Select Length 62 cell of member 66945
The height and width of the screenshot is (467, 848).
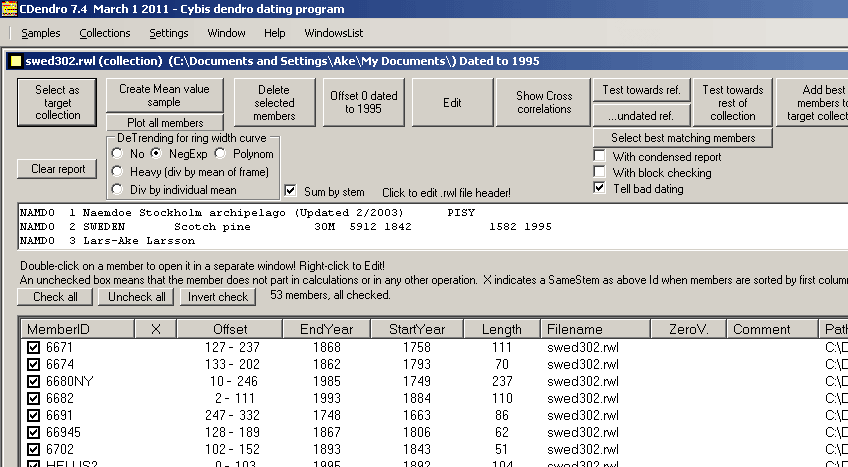click(x=502, y=432)
